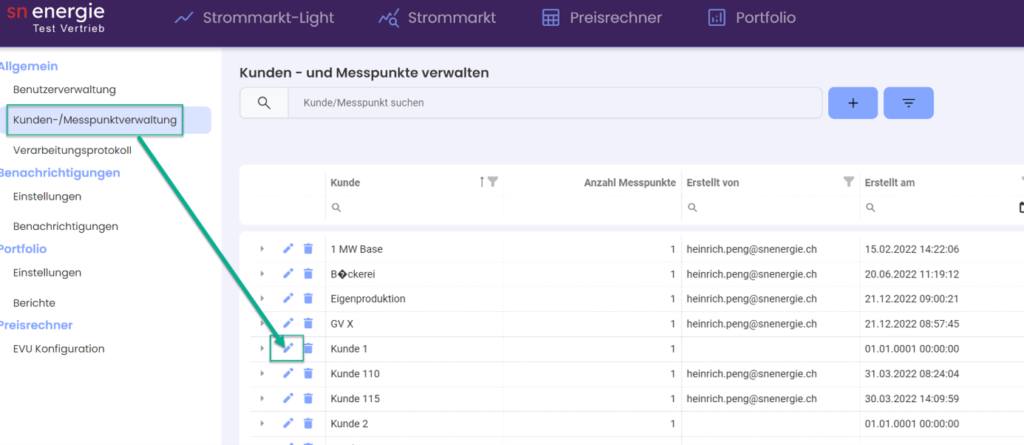
Task: Click the search magnifier beside Kunde/Messpunkt field
Action: point(264,103)
